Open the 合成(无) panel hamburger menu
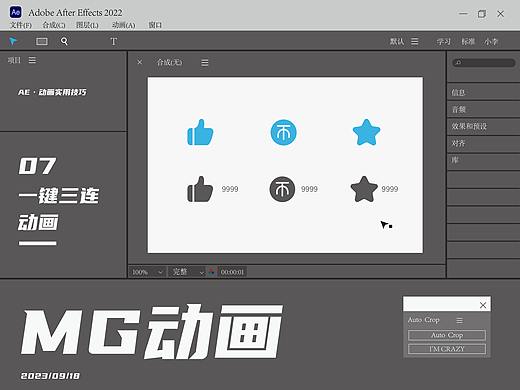 [205, 63]
